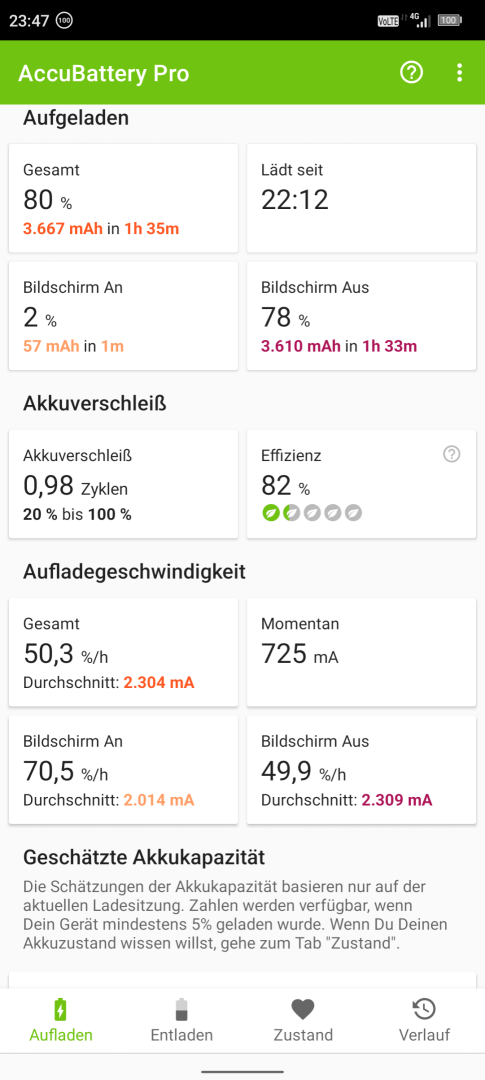Tap the first green efficiency leaf icon

tap(270, 512)
